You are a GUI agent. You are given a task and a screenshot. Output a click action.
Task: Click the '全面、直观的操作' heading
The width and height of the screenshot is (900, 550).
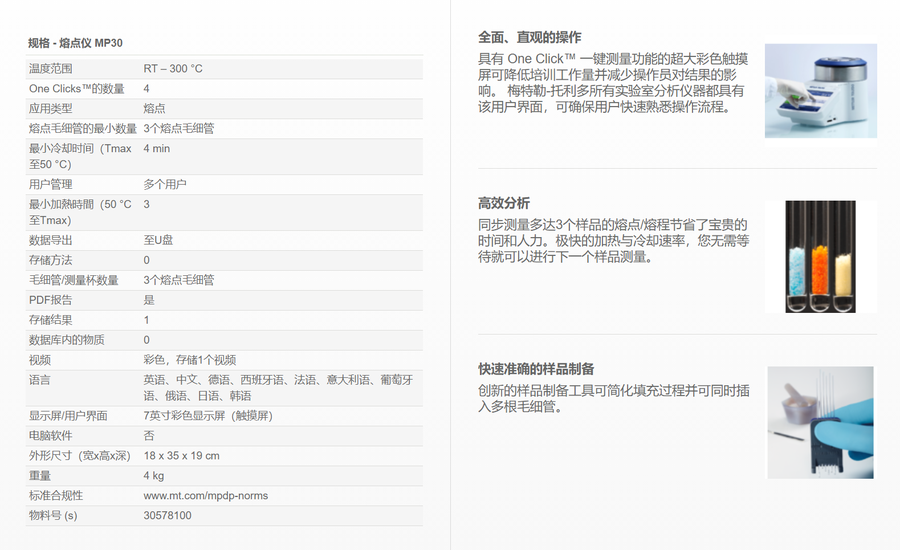529,37
